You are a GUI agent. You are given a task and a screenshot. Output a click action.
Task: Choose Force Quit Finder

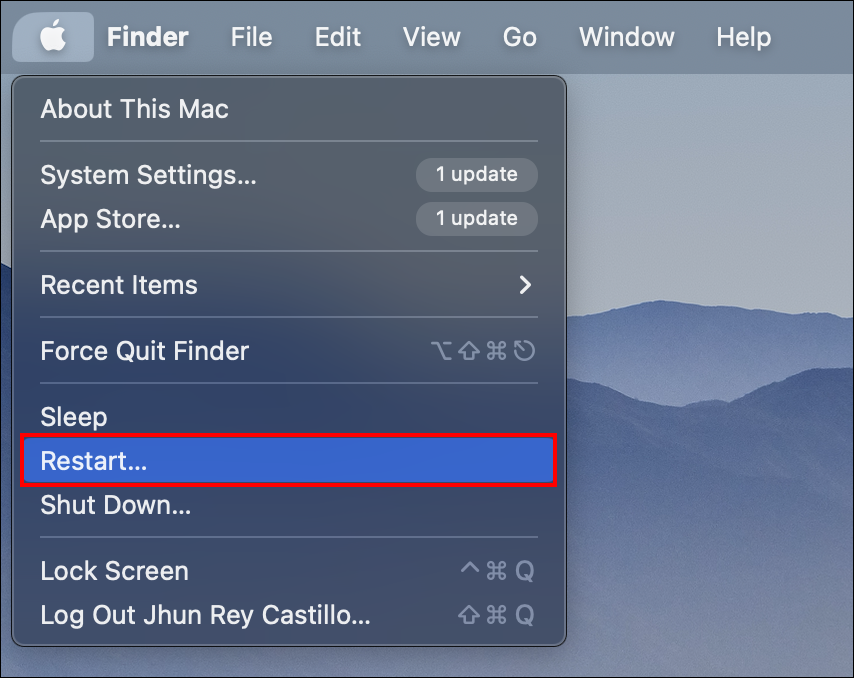289,351
